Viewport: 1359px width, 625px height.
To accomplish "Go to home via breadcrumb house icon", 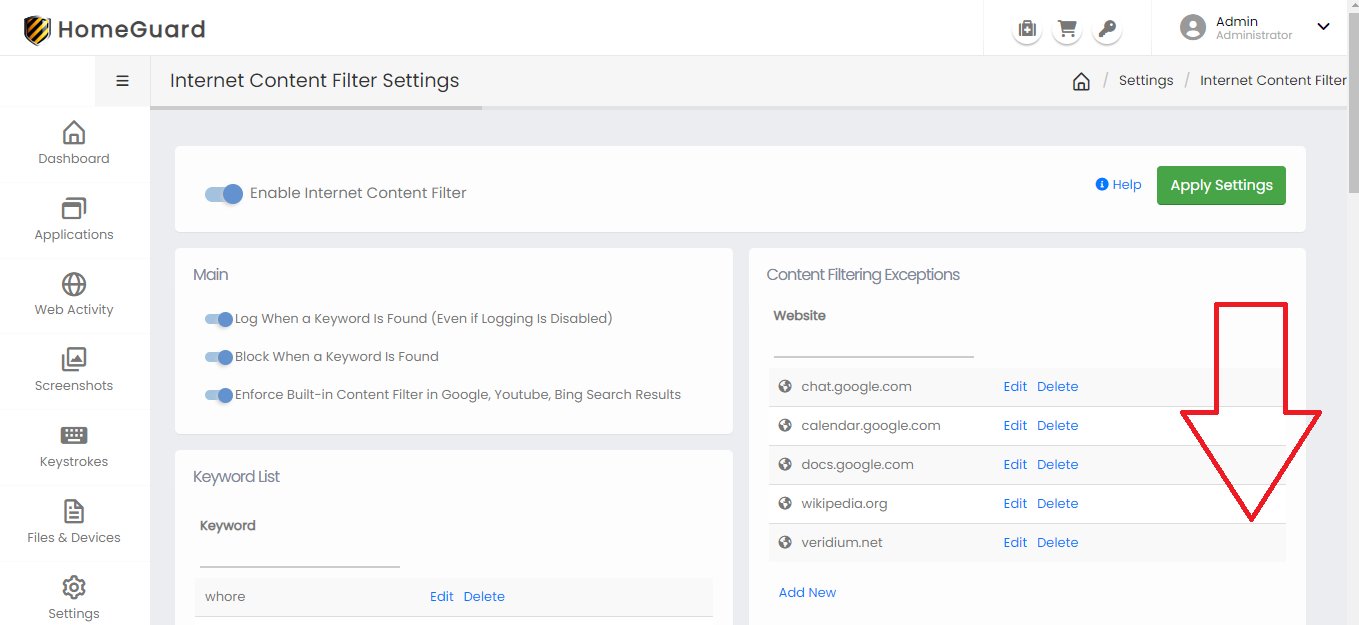I will click(1081, 81).
